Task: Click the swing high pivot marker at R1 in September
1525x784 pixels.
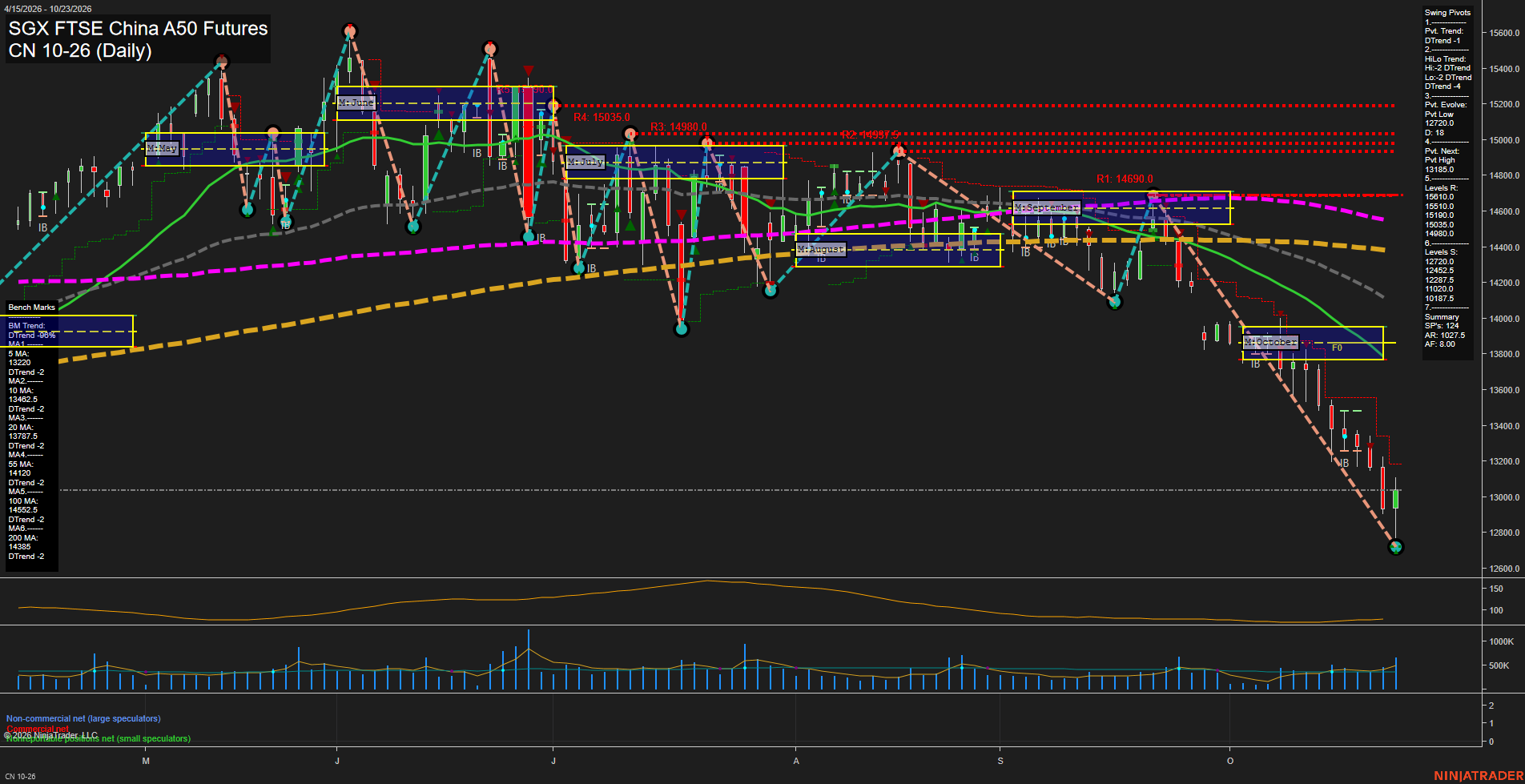Action: click(x=1153, y=194)
